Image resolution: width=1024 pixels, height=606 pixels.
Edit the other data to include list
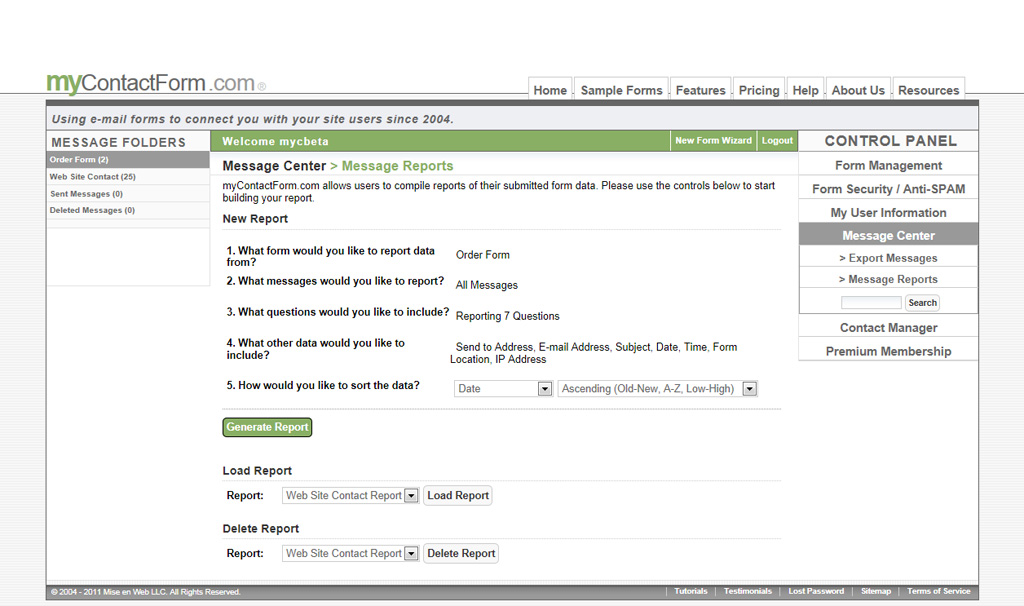pos(594,353)
